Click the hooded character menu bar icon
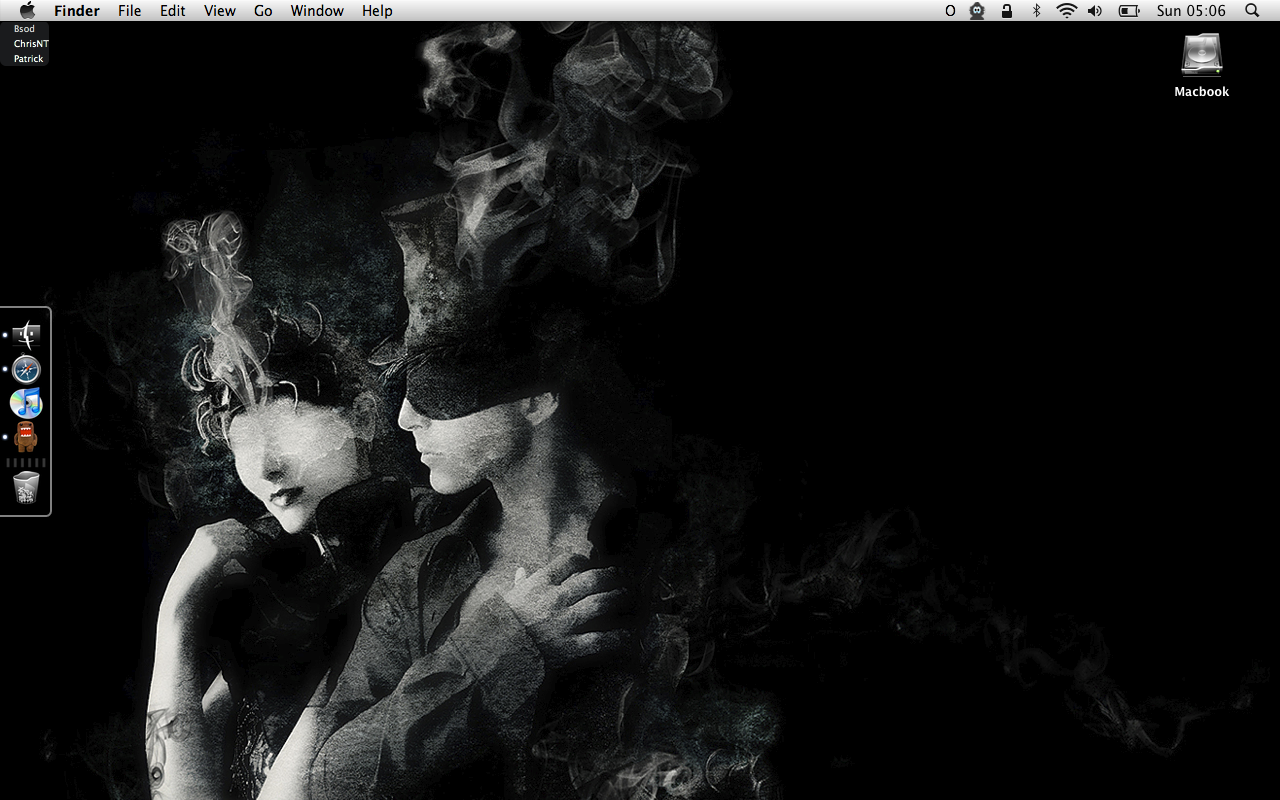Screen dimensions: 1280x800 pos(977,11)
